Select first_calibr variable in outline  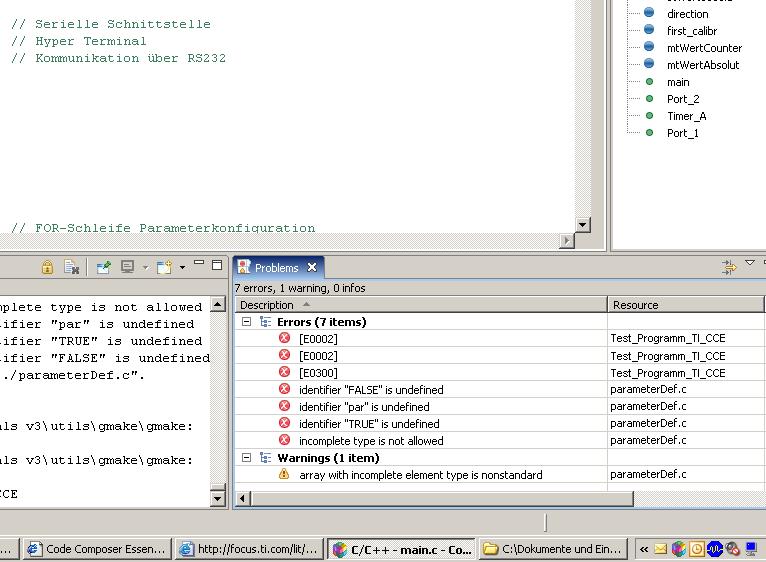point(692,31)
